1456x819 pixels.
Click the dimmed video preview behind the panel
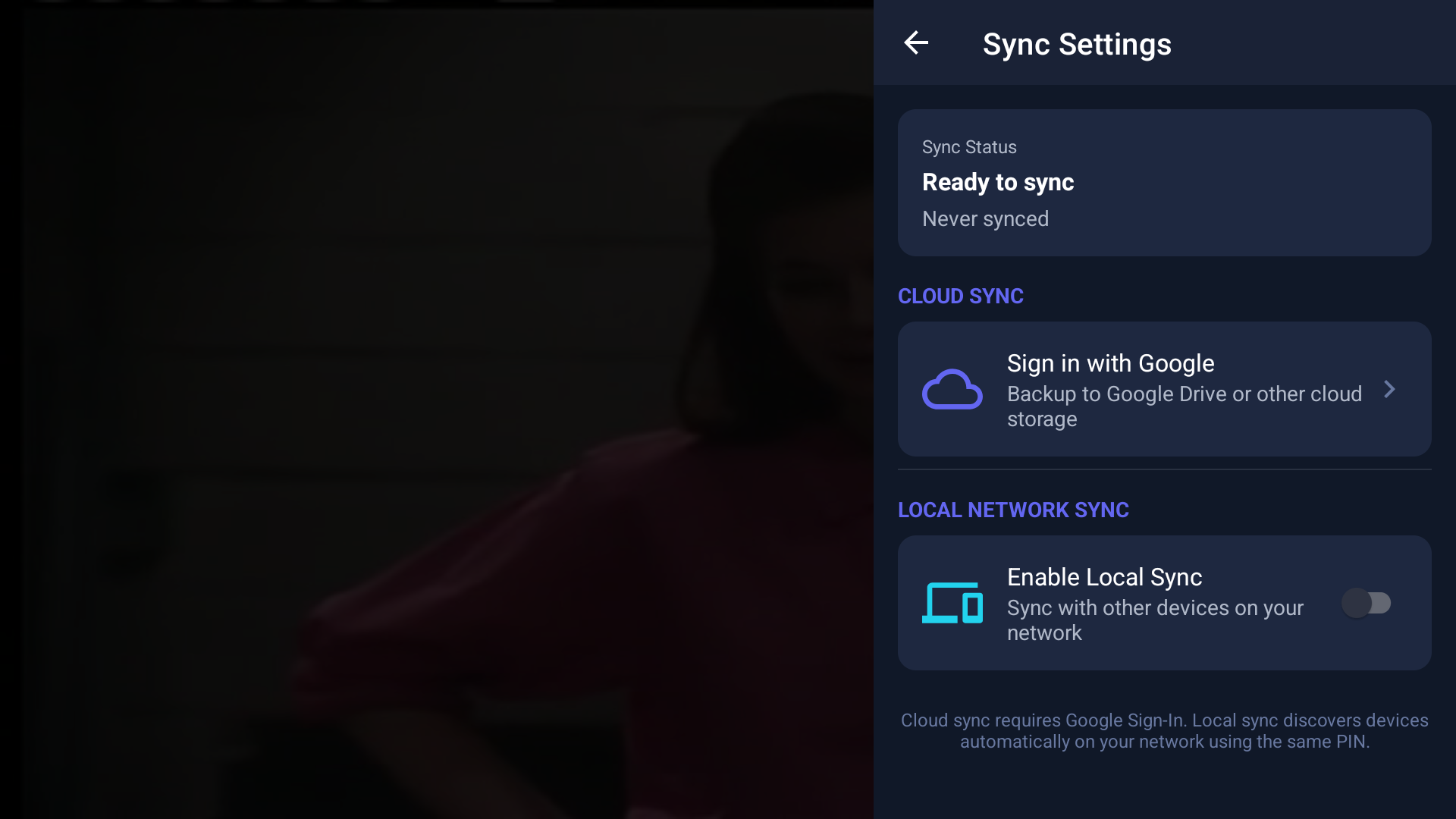pyautogui.click(x=437, y=409)
